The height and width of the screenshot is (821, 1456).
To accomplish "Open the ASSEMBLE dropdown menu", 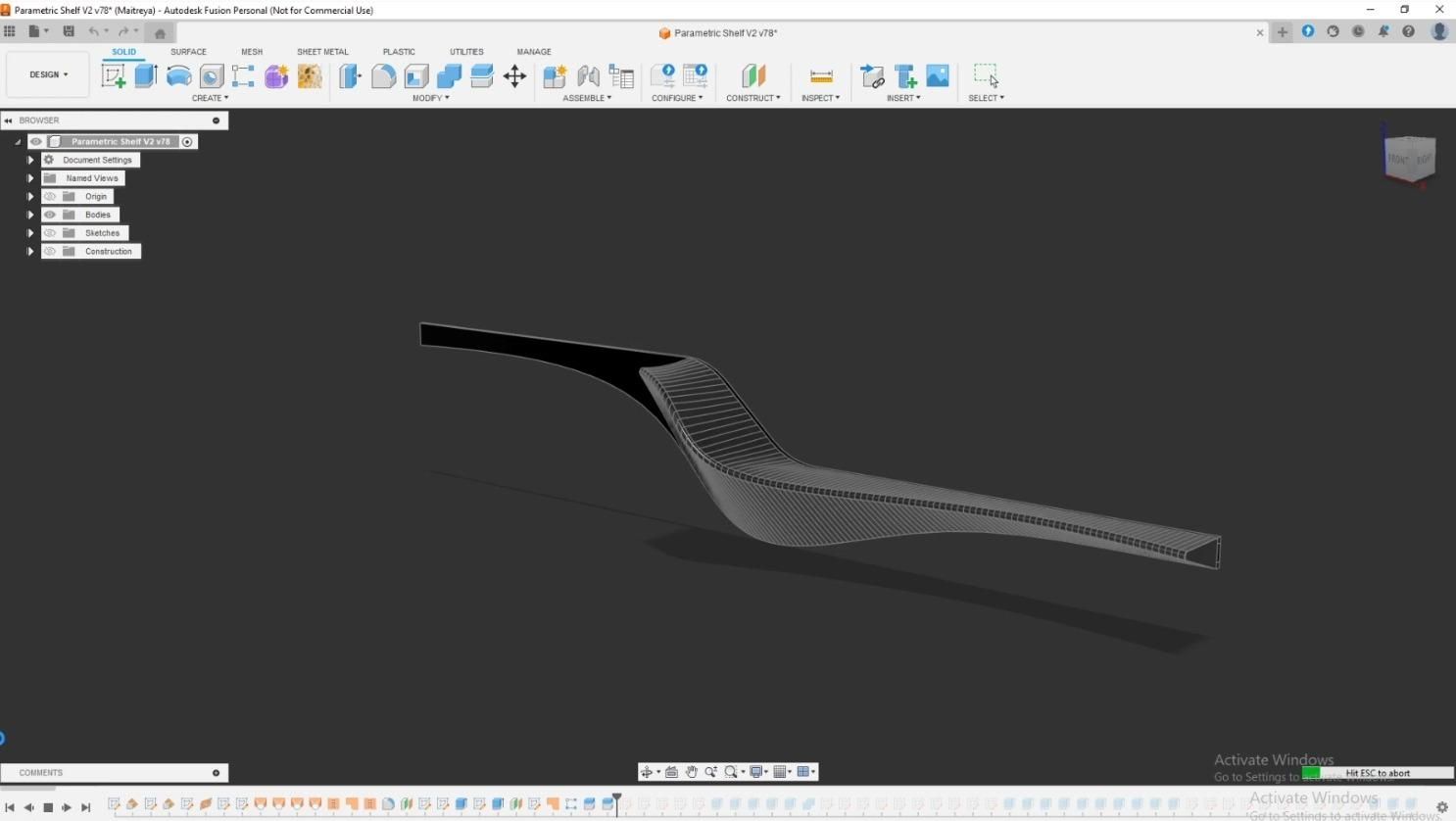I will point(587,98).
